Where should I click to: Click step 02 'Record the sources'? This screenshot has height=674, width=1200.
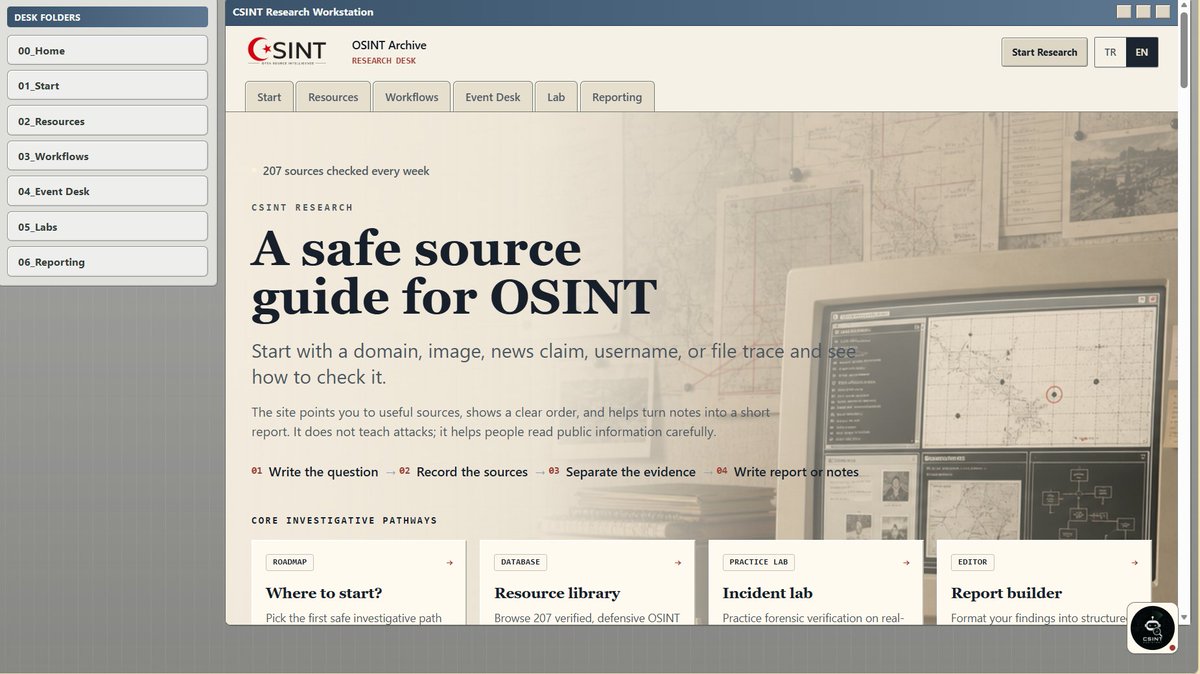(463, 472)
